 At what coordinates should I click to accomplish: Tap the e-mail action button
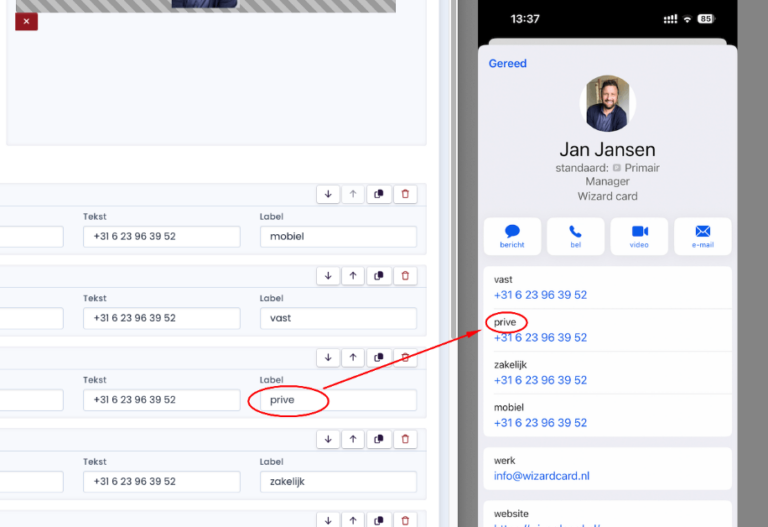(x=702, y=236)
